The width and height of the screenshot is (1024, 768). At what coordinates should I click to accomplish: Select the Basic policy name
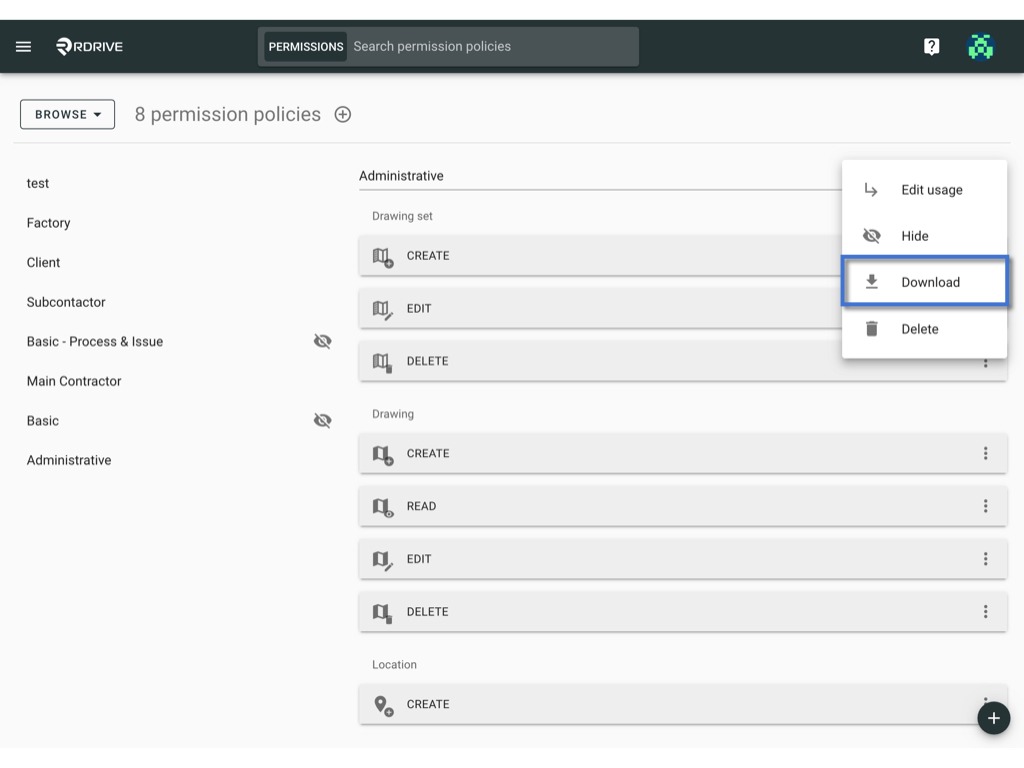(42, 421)
